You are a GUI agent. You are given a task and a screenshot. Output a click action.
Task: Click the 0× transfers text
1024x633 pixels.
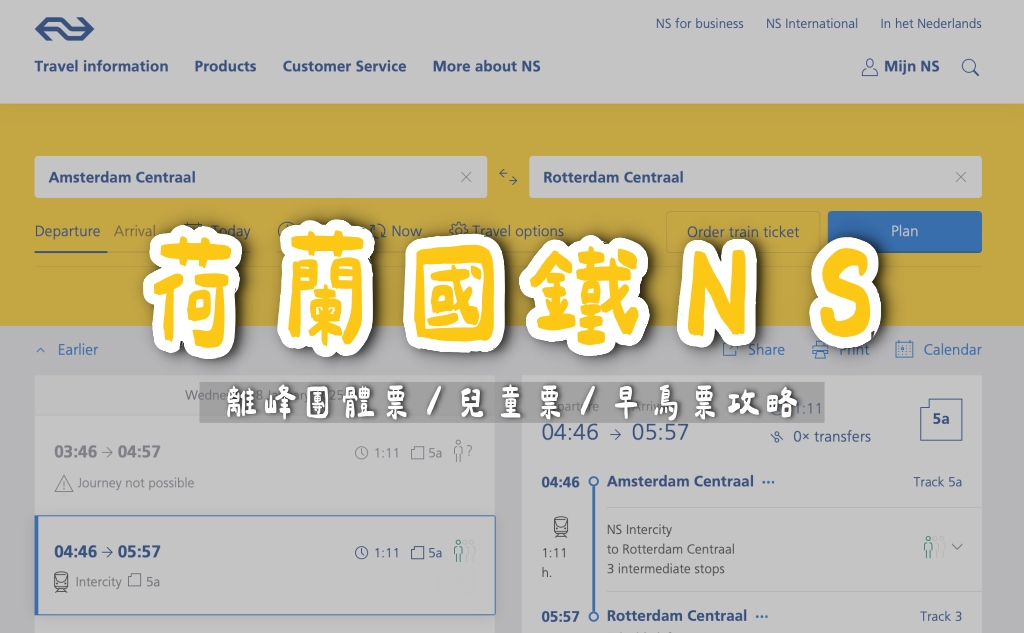[831, 436]
